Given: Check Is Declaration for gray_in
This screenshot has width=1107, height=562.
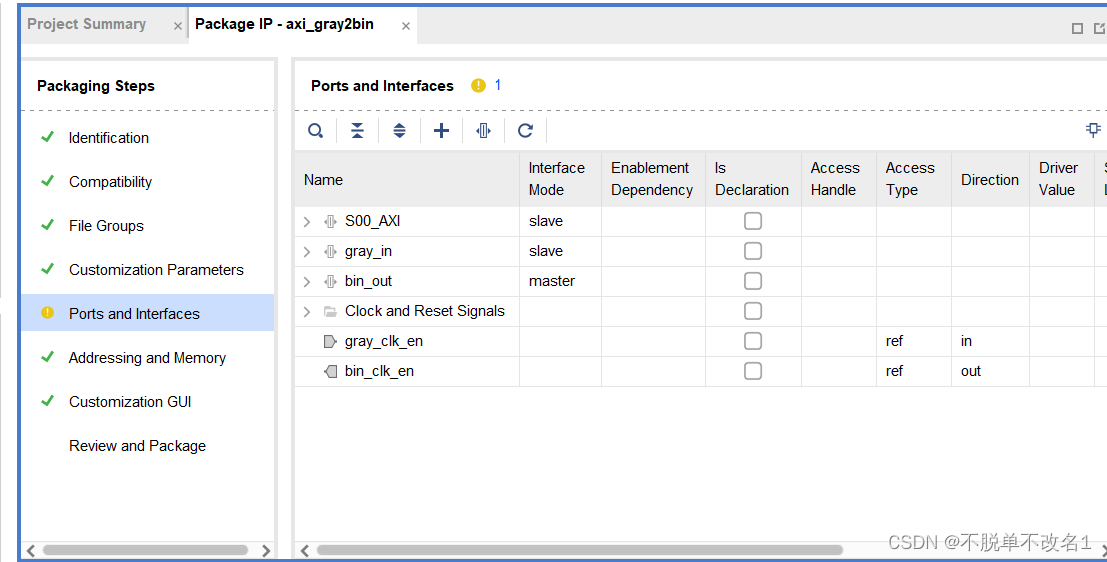Looking at the screenshot, I should tap(753, 251).
